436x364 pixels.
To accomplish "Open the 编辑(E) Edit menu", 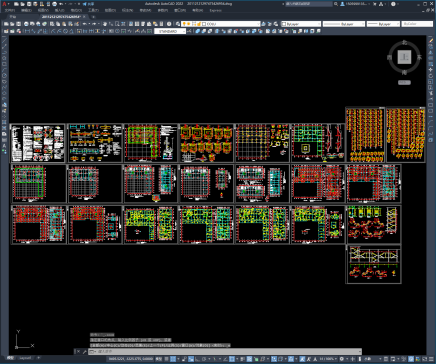I will coord(26,10).
